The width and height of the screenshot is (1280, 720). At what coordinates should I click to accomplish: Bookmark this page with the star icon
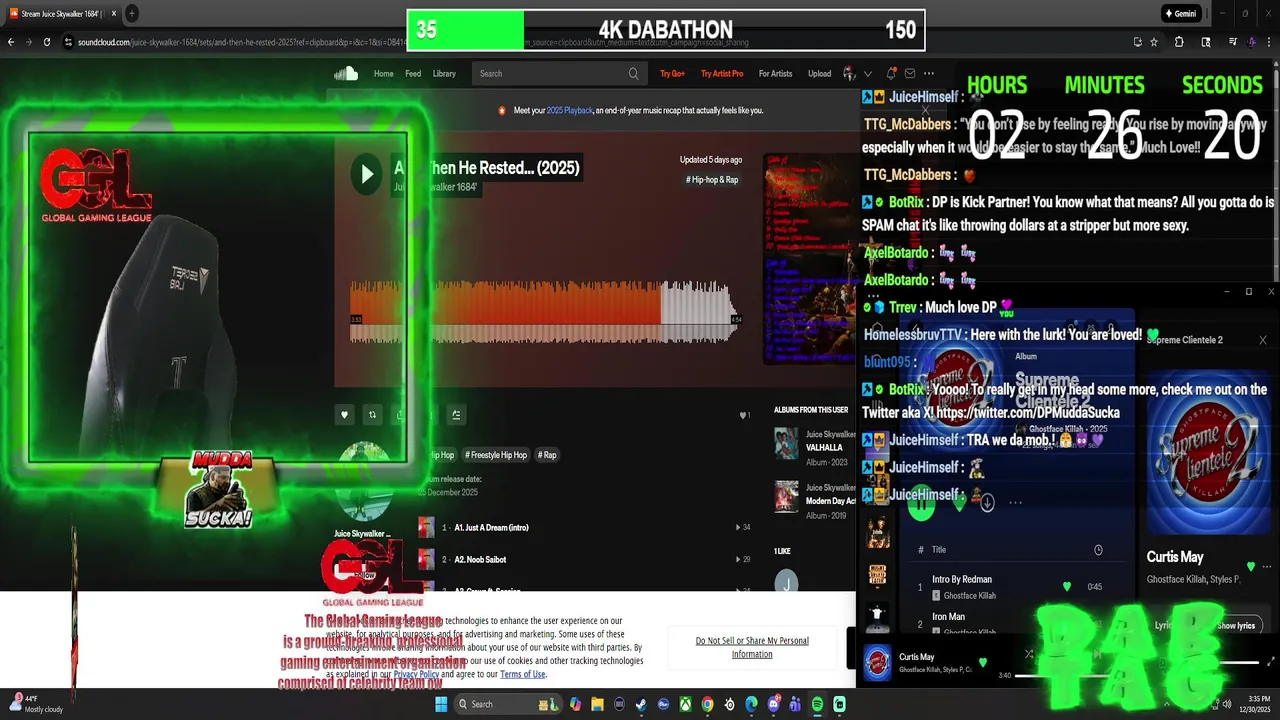[1154, 42]
